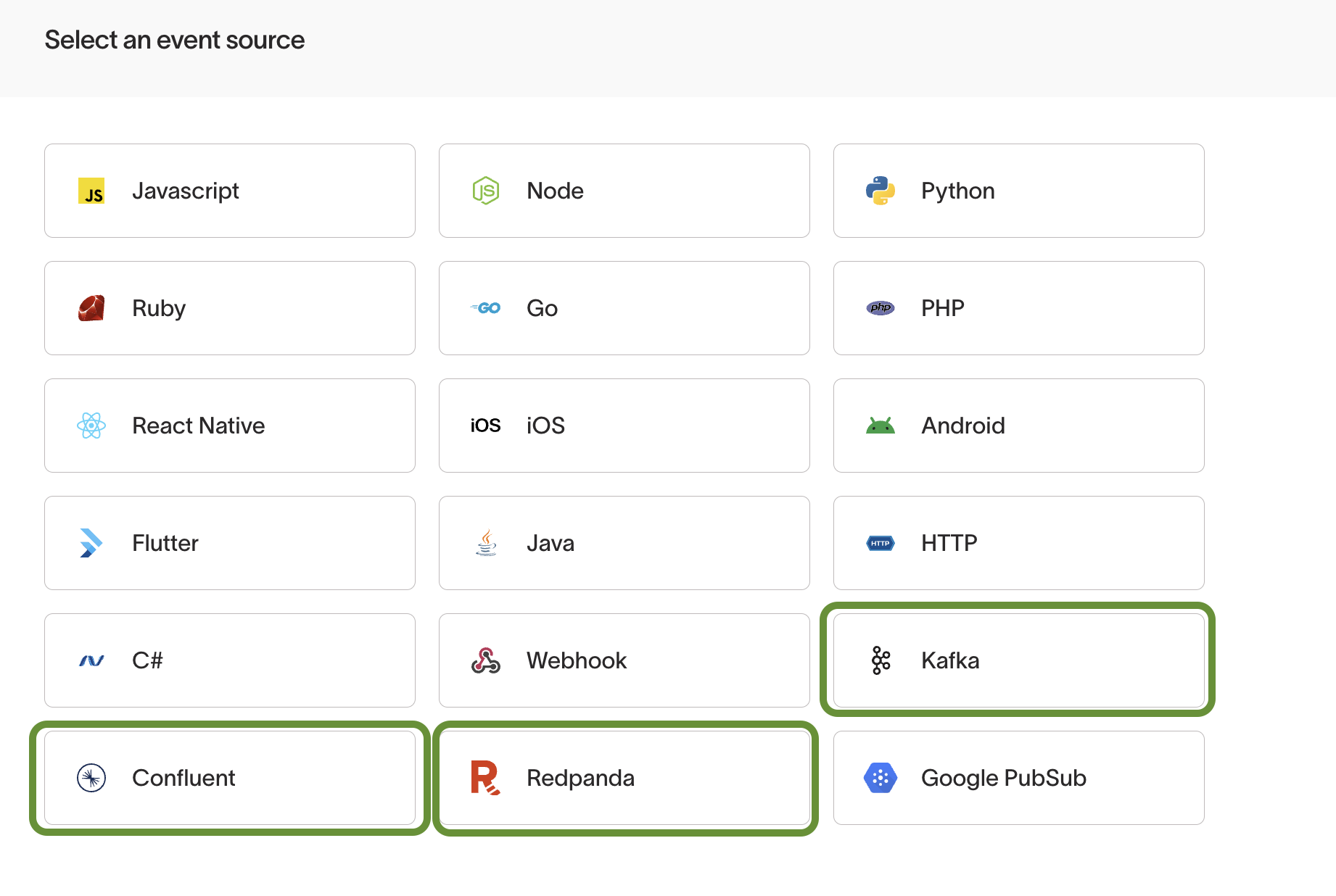Choose the Confluent source card
This screenshot has width=1336, height=896.
tap(229, 778)
